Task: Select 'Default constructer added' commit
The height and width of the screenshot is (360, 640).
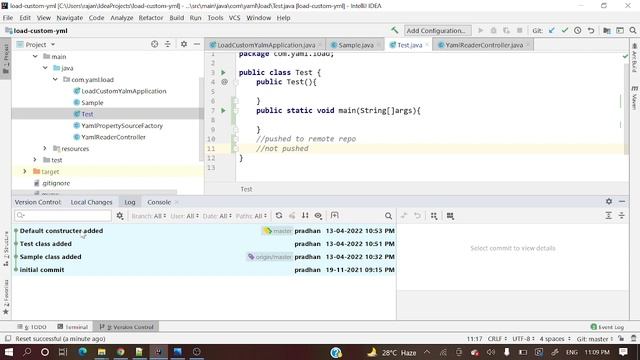Action: 204,231
